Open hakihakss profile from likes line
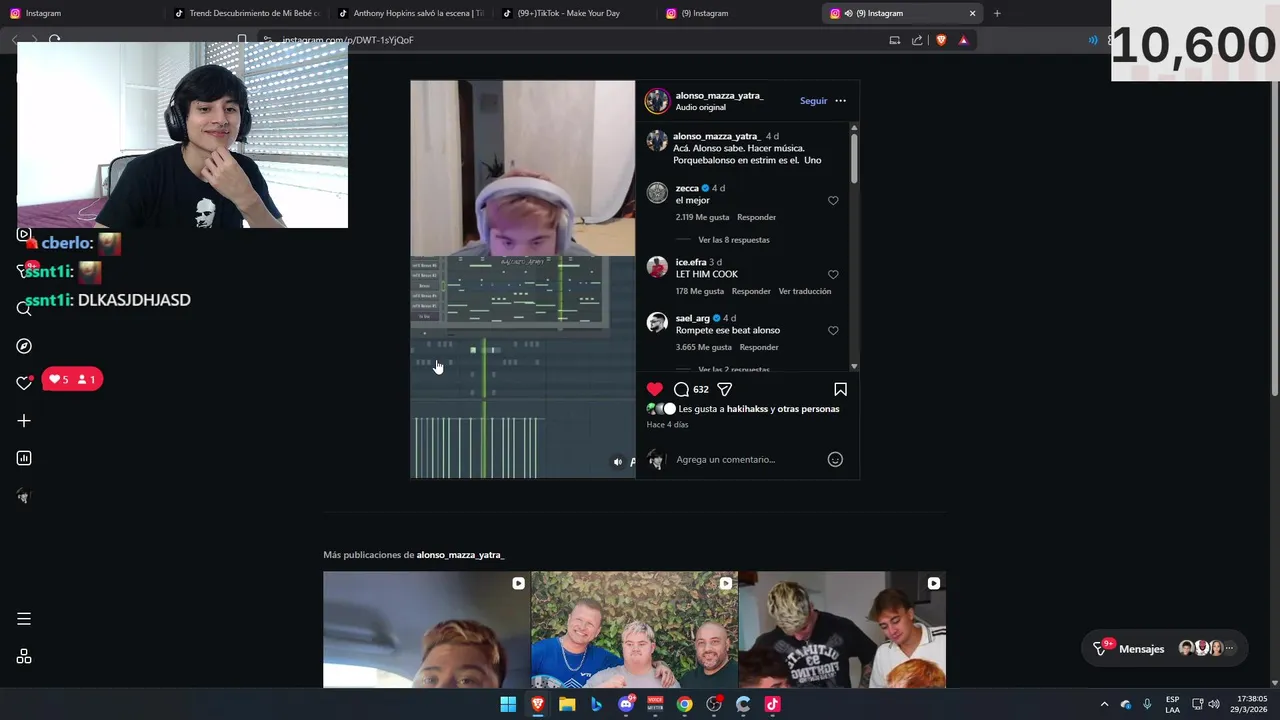The width and height of the screenshot is (1280, 720). pos(746,409)
